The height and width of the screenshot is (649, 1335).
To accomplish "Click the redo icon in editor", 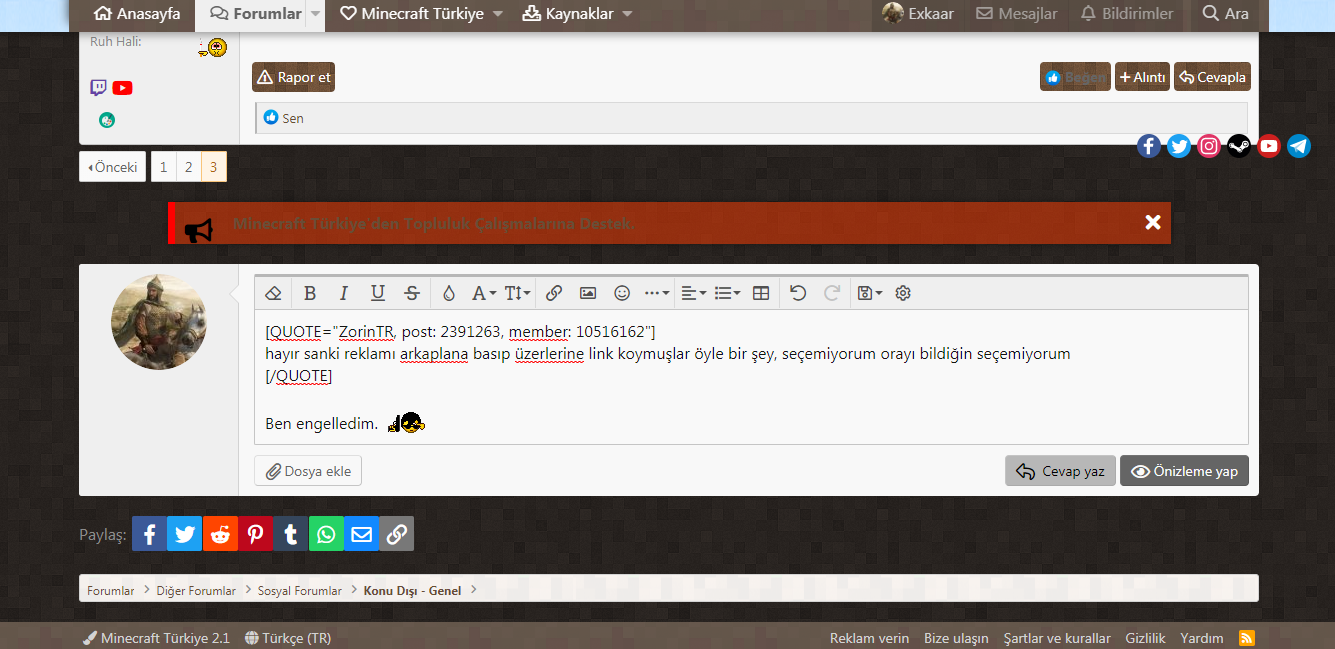I will (831, 293).
